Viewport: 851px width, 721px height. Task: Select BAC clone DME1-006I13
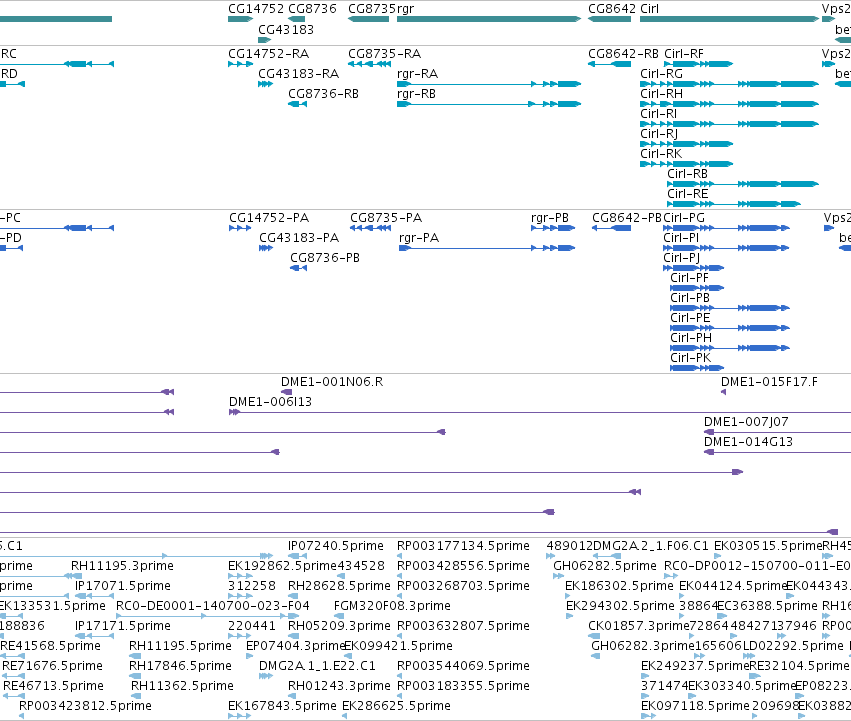pyautogui.click(x=270, y=403)
